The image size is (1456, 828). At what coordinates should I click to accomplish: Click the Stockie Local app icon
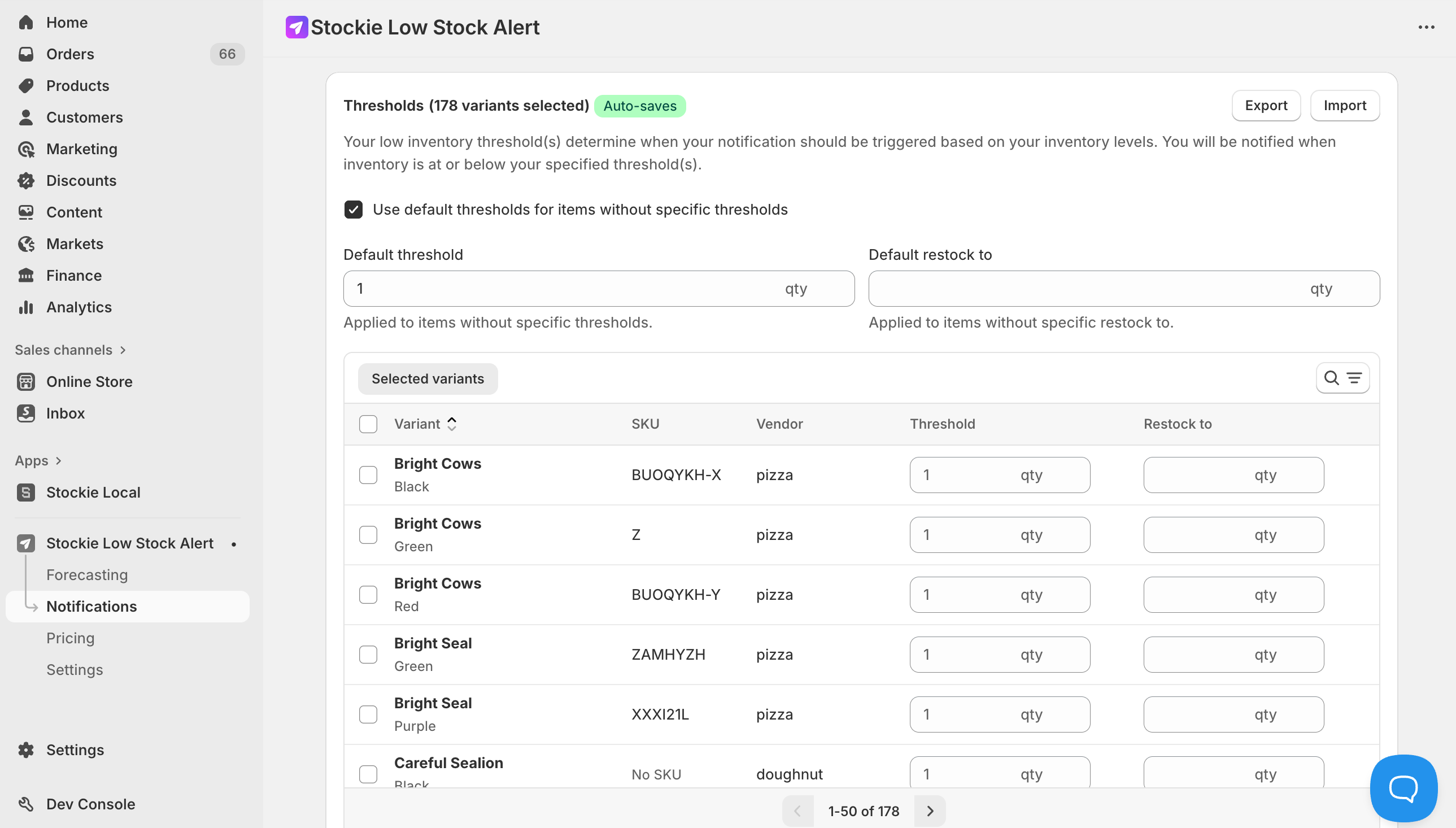(25, 493)
